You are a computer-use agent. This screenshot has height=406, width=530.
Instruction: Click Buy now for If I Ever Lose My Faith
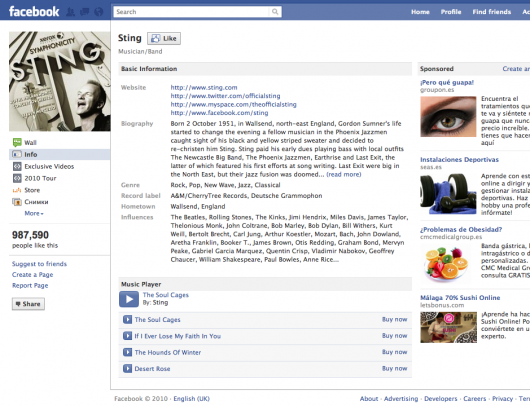394,336
